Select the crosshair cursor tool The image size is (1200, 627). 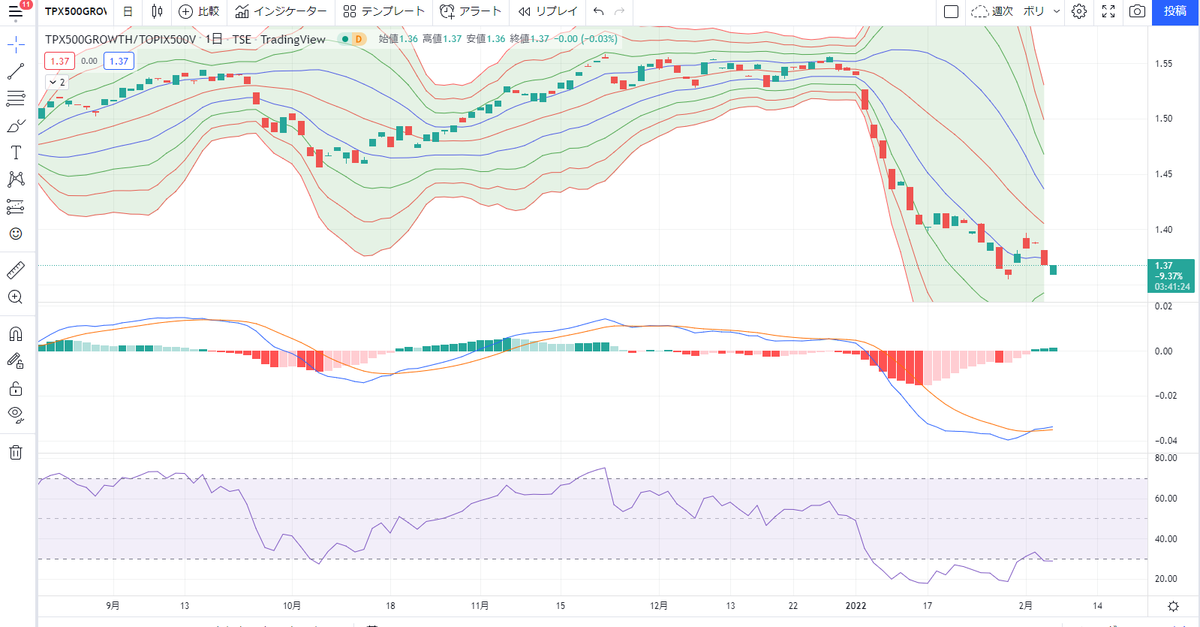[15, 45]
